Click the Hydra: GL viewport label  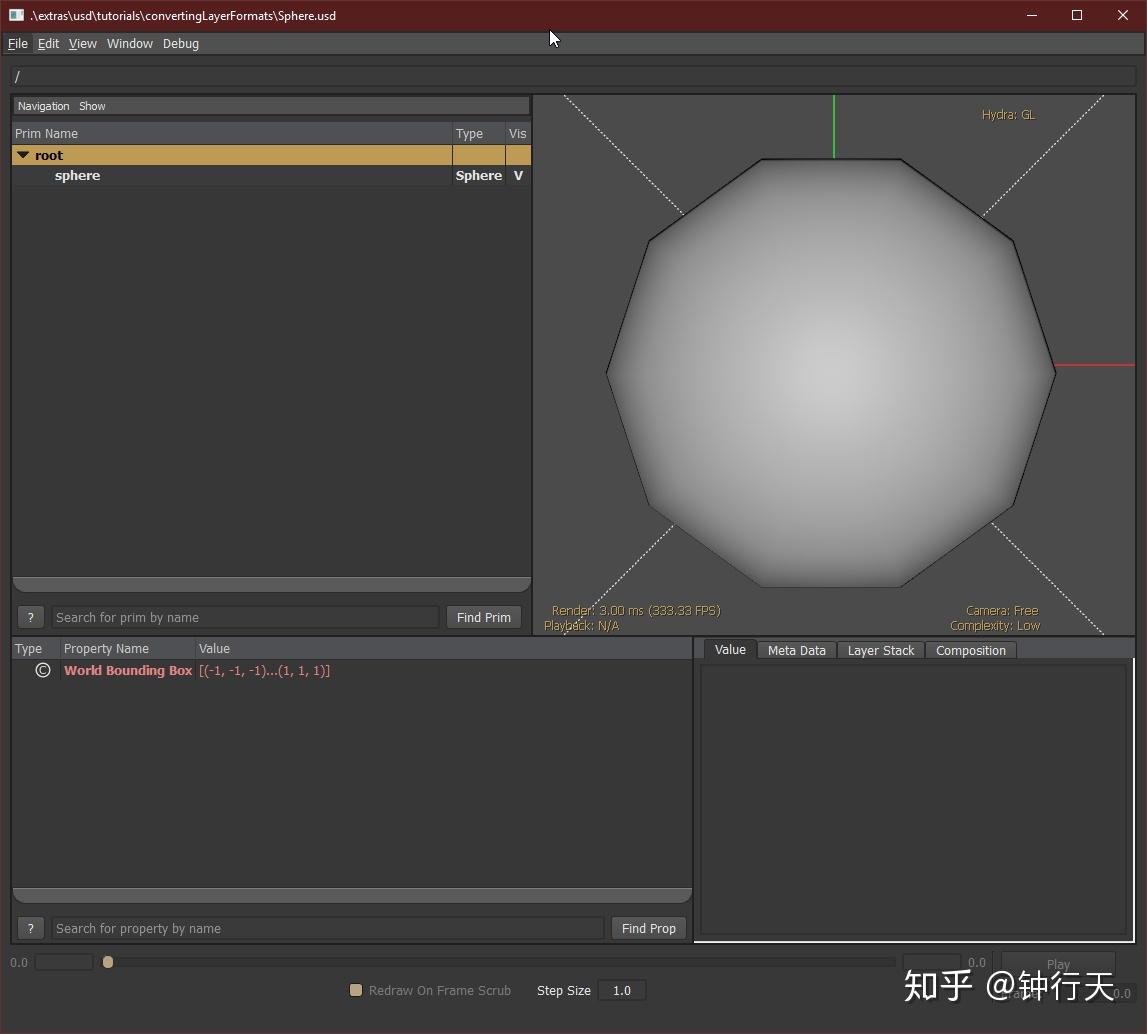pyautogui.click(x=1008, y=115)
